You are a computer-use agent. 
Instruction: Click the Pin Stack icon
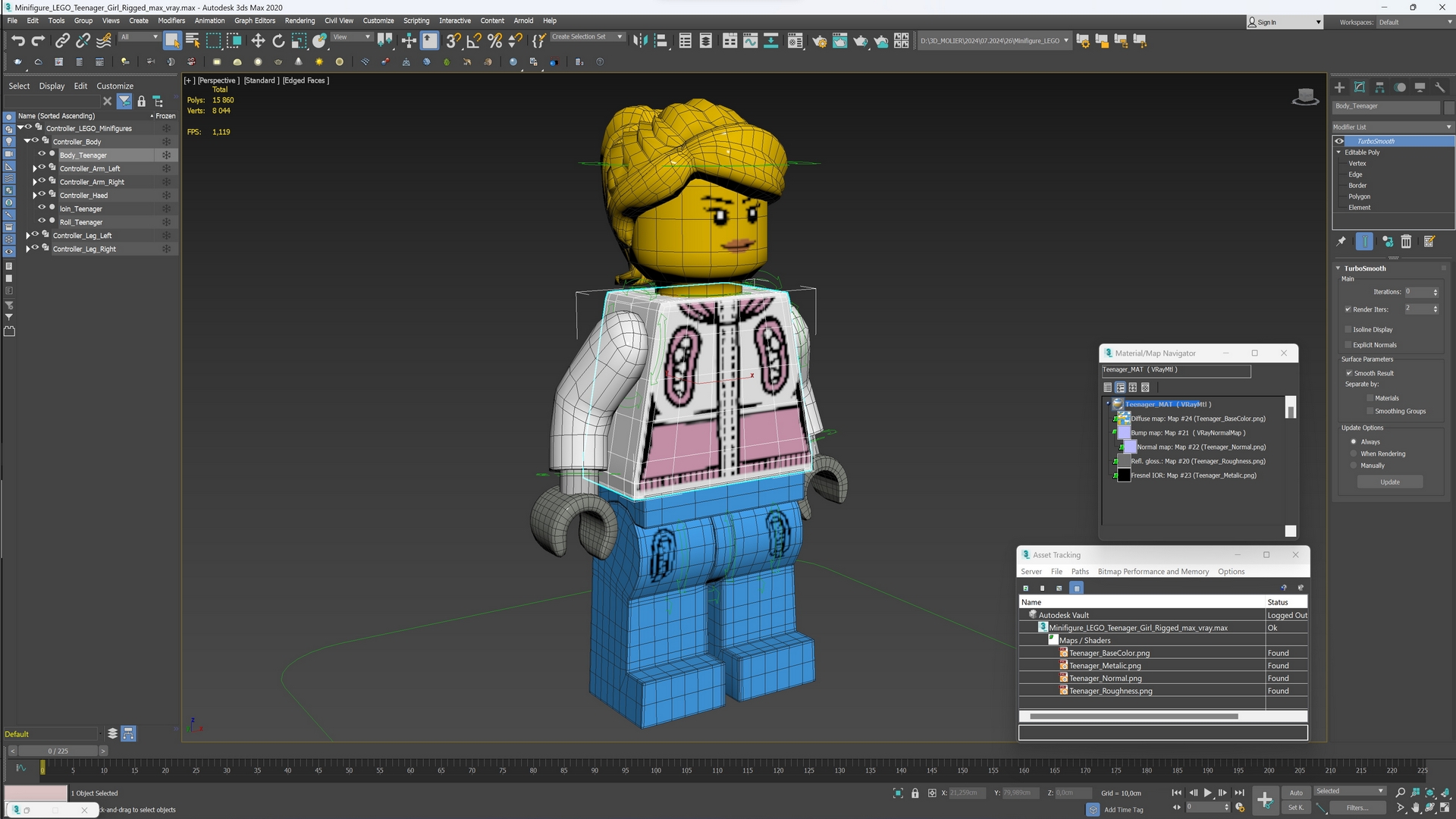pos(1341,241)
